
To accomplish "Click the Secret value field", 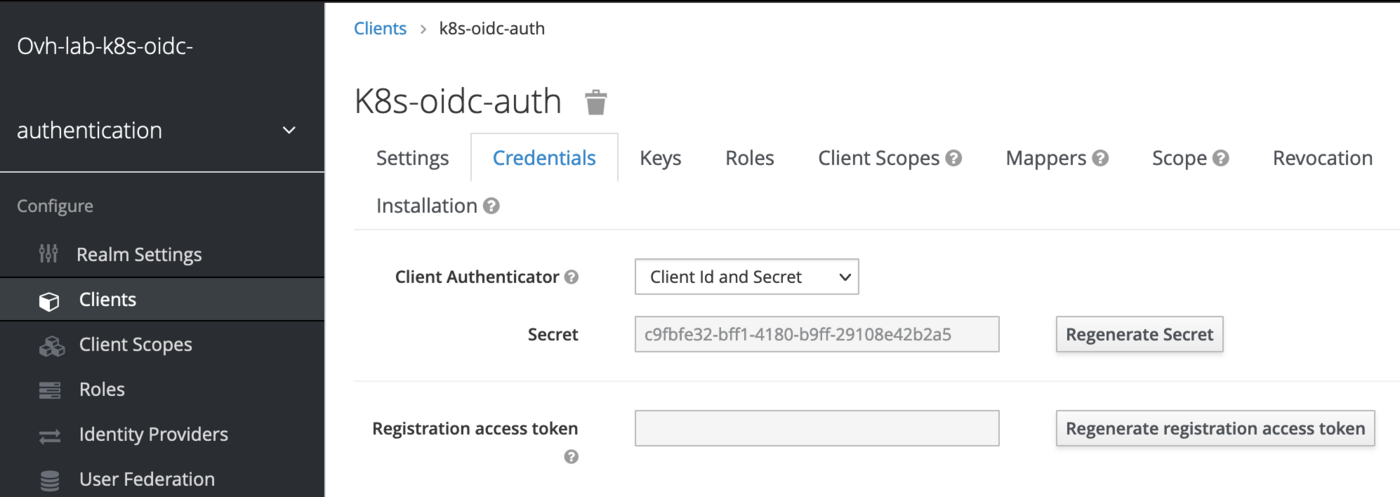I will click(816, 334).
